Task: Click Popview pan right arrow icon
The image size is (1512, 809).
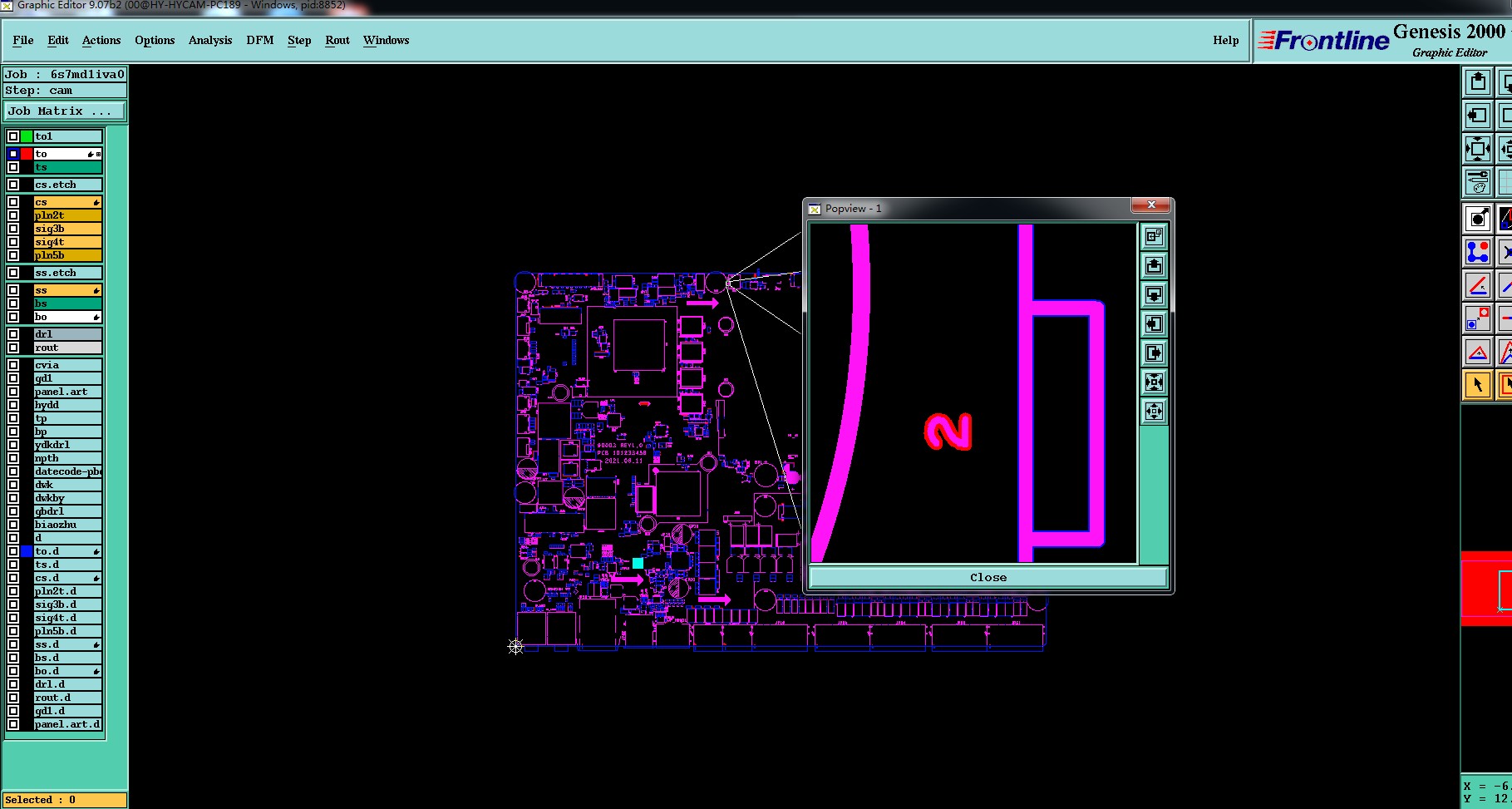Action: (x=1154, y=353)
